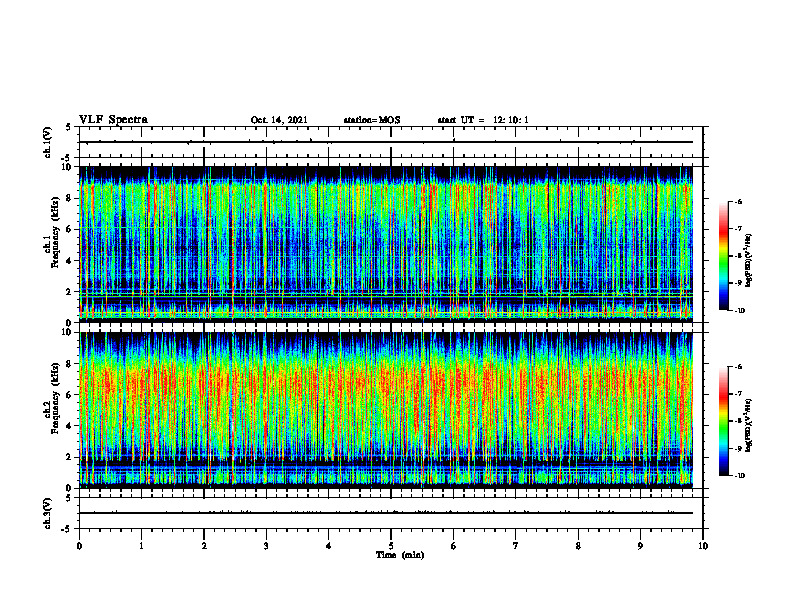This screenshot has height=612, width=792.
Task: Click the -8 label on ch.2 color bar
Action: pos(738,421)
